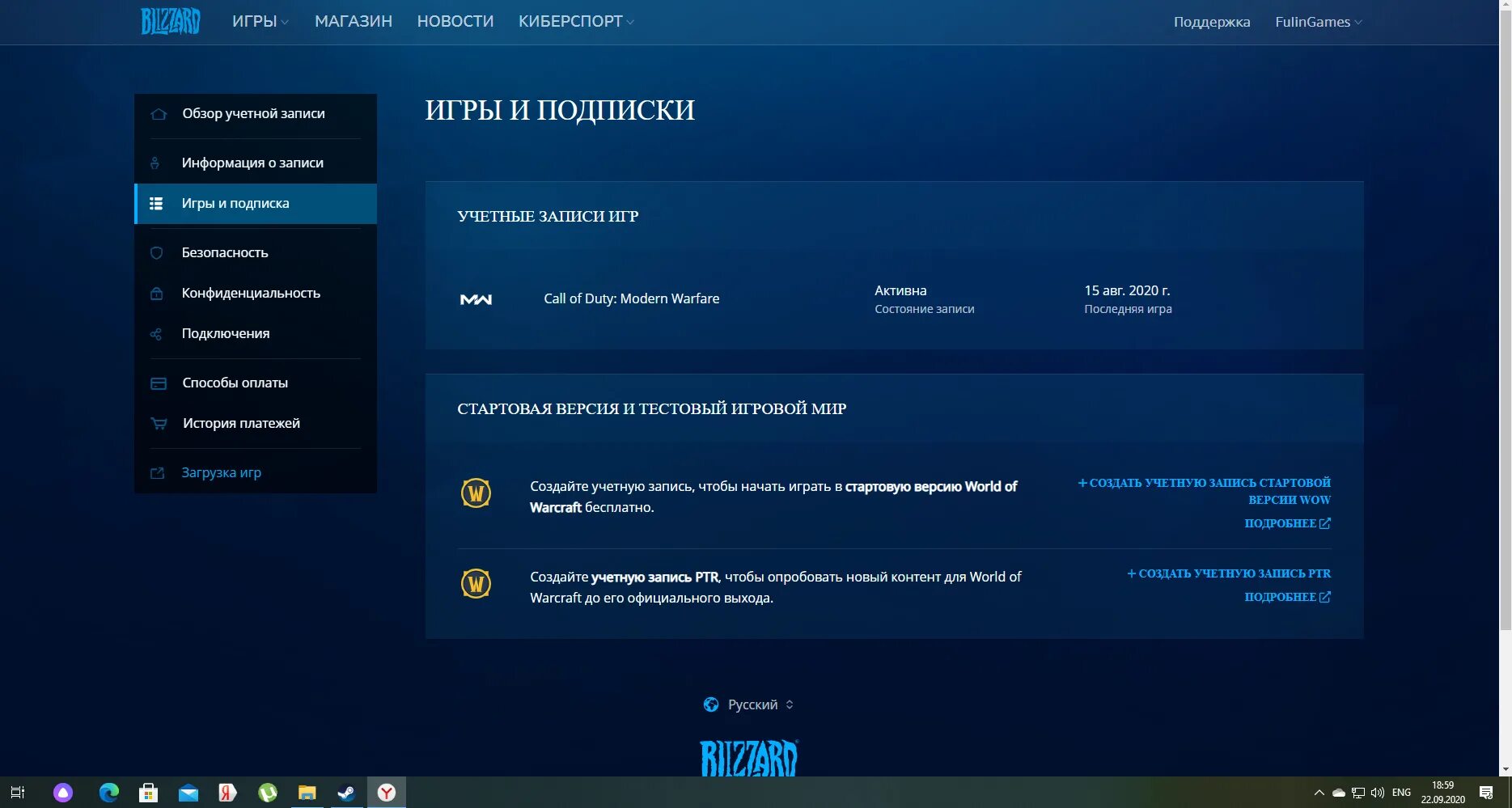The image size is (1512, 808).
Task: Open Windows Task View in taskbar
Action: 18,793
